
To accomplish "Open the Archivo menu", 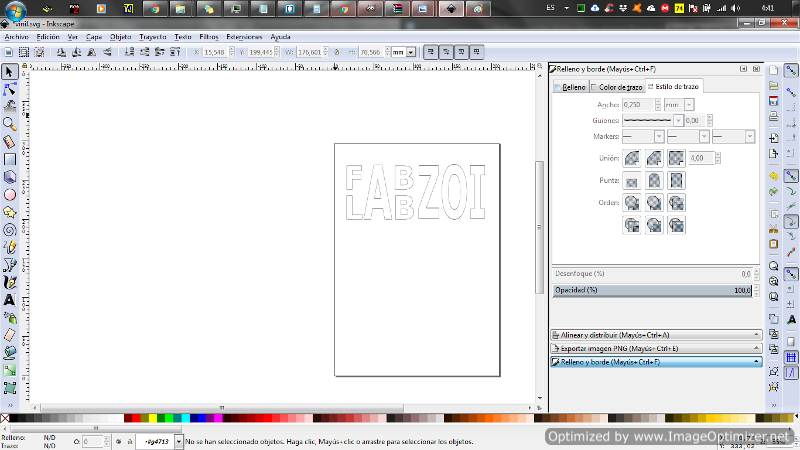I will pos(16,37).
